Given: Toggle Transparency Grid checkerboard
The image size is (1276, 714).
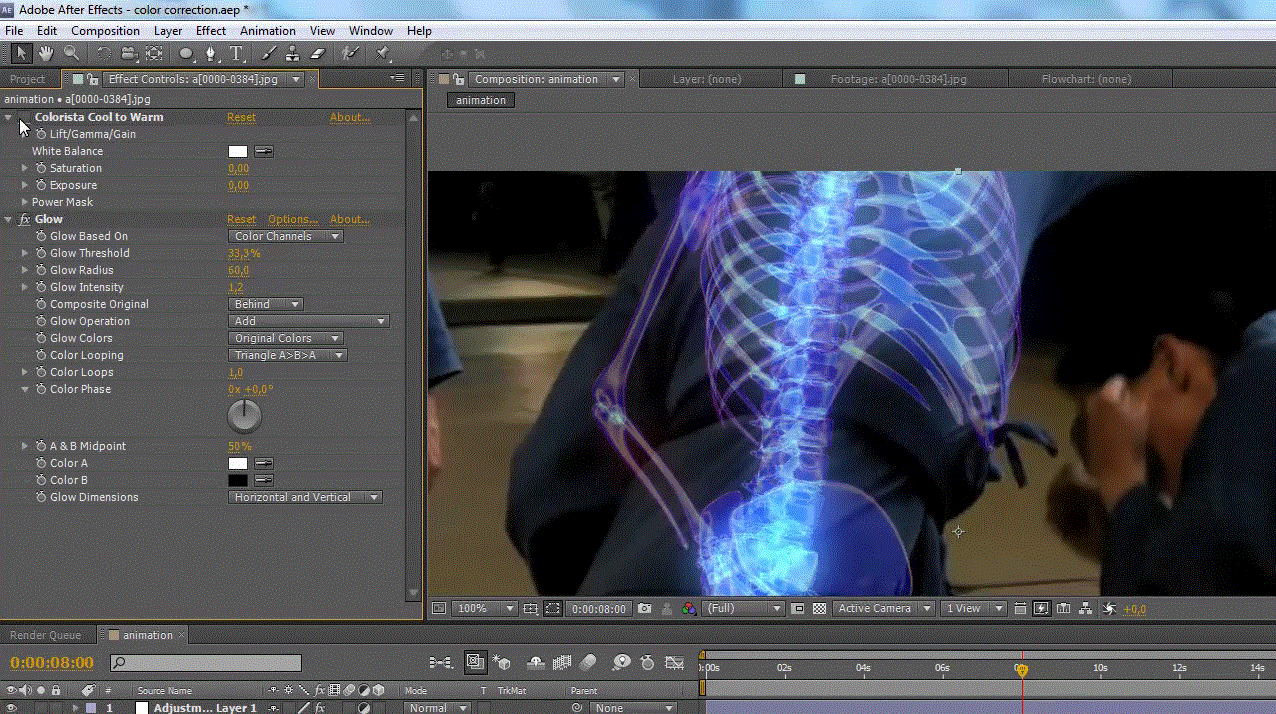Looking at the screenshot, I should [x=820, y=608].
